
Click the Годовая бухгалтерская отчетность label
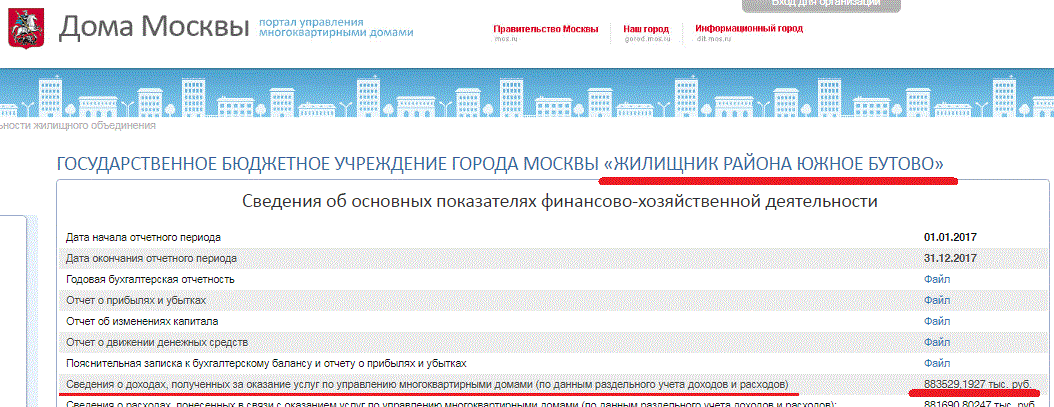click(x=150, y=279)
